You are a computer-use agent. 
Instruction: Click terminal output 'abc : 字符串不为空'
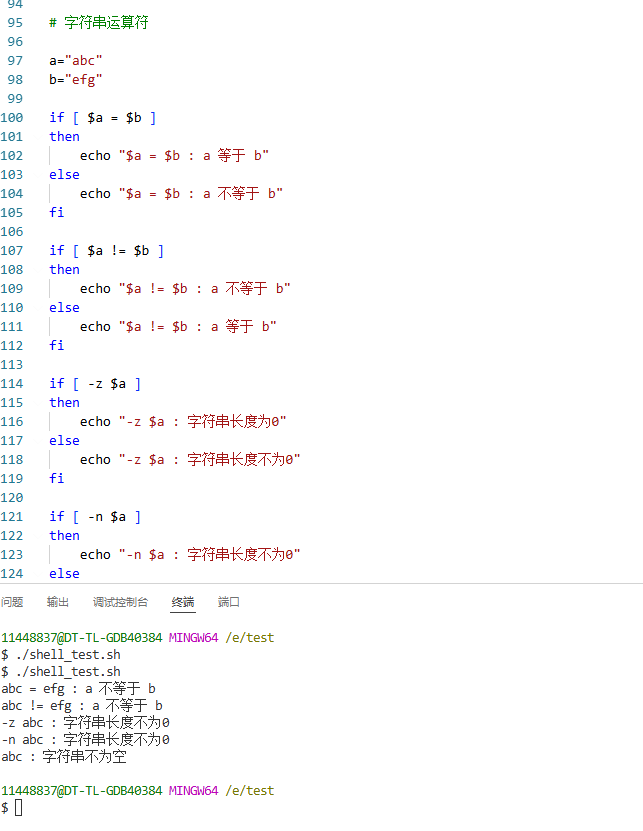click(x=64, y=757)
